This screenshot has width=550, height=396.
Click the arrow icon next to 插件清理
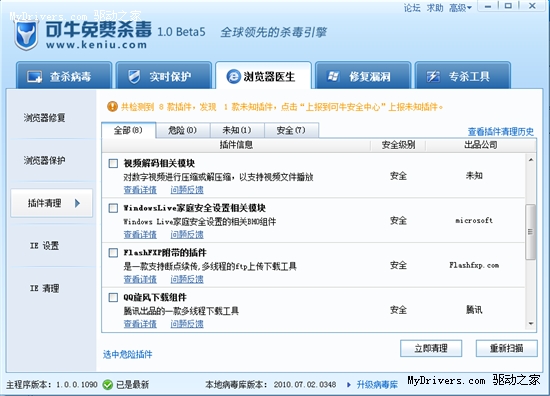coord(78,203)
